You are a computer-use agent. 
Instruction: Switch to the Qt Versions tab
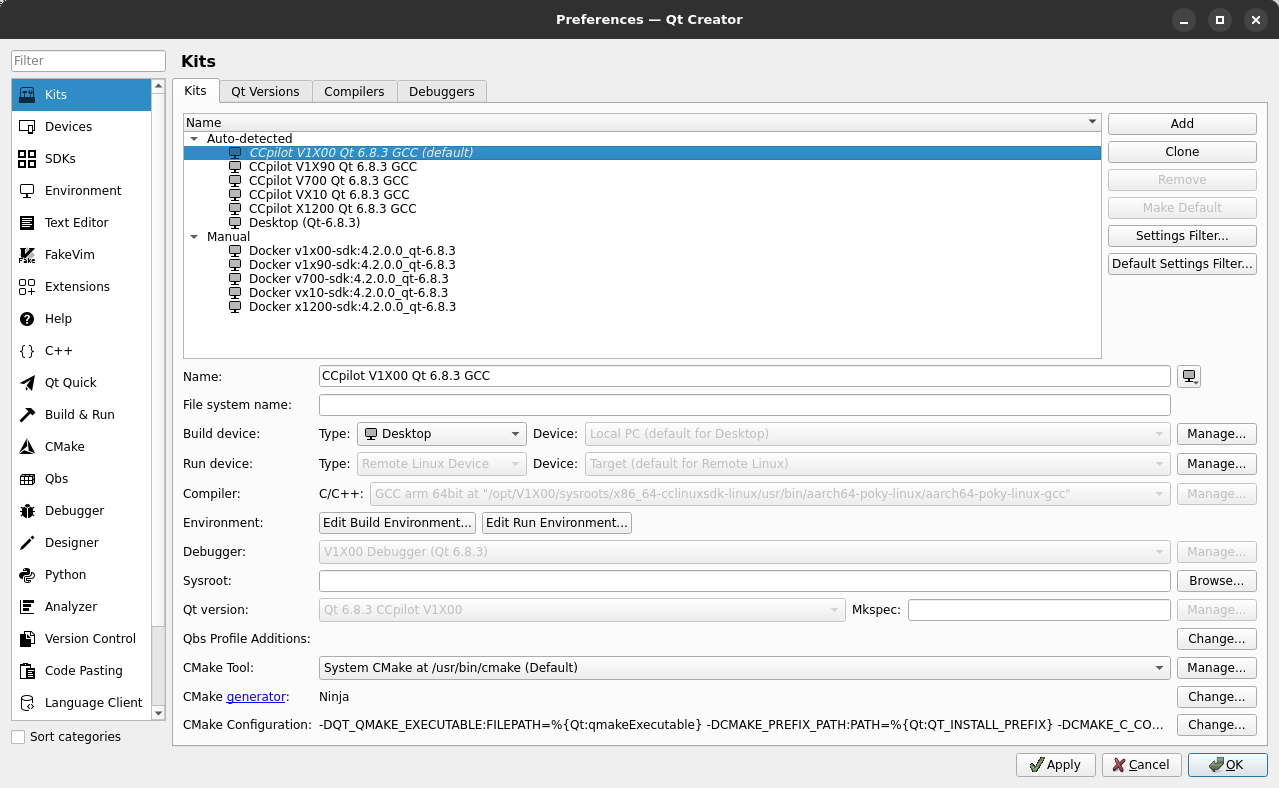pyautogui.click(x=265, y=91)
